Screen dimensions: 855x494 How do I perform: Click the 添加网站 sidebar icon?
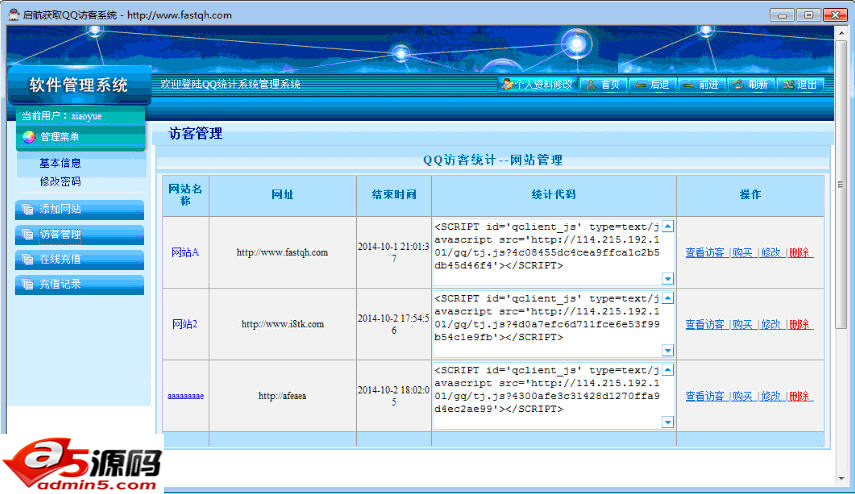tap(26, 210)
